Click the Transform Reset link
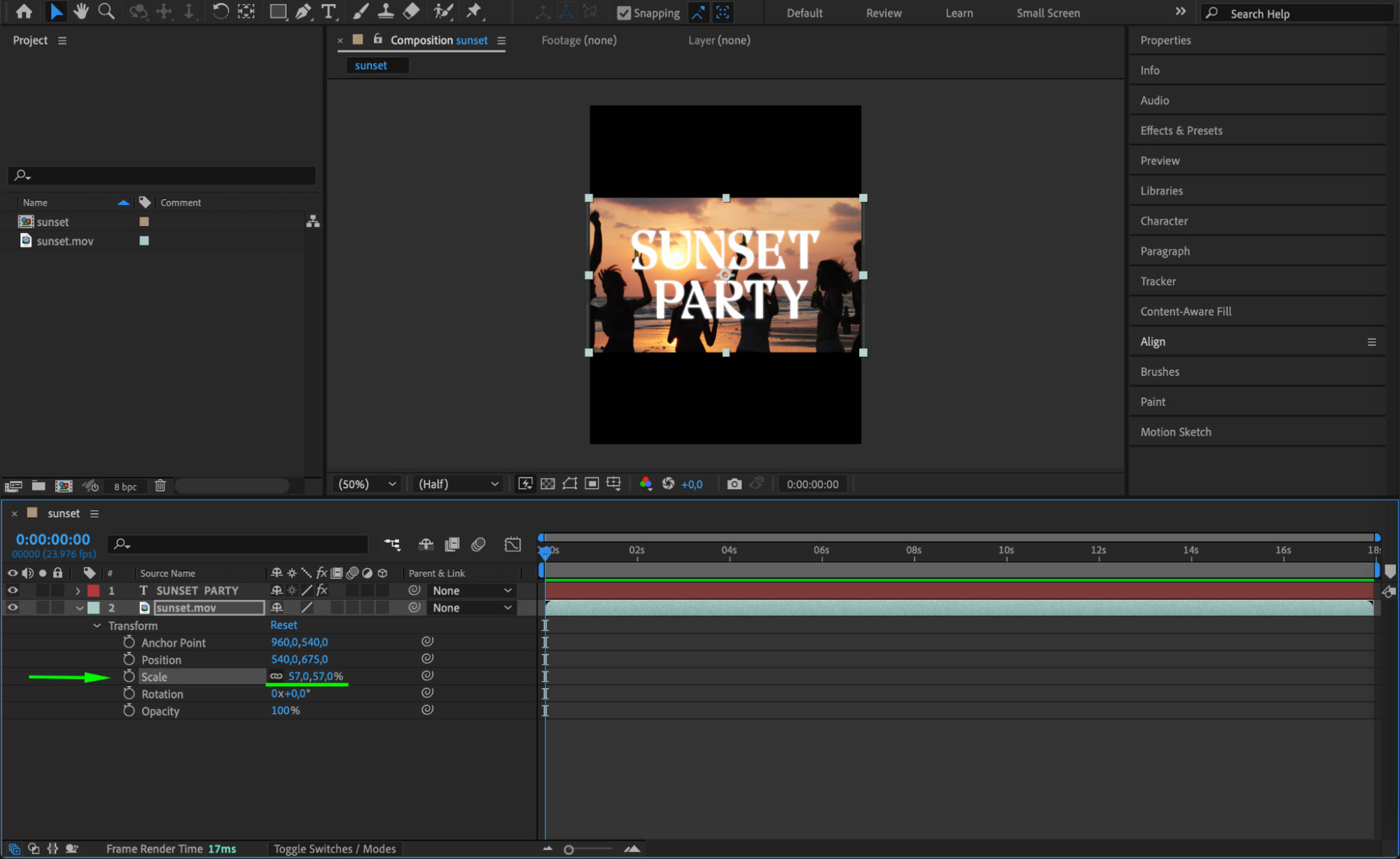The image size is (1400, 859). coord(284,624)
